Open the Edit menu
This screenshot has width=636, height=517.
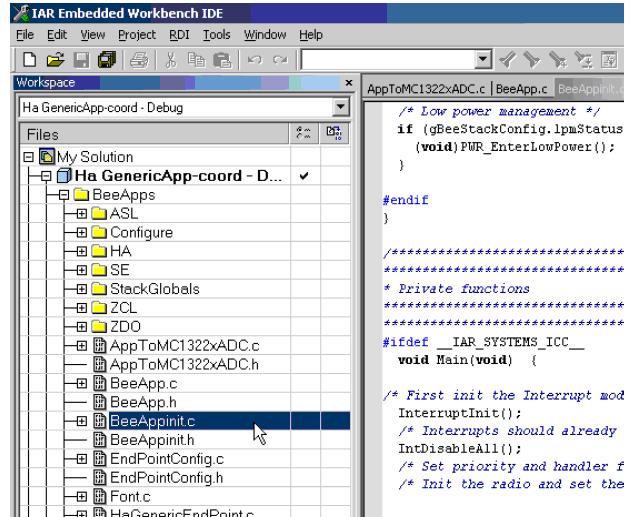click(57, 35)
